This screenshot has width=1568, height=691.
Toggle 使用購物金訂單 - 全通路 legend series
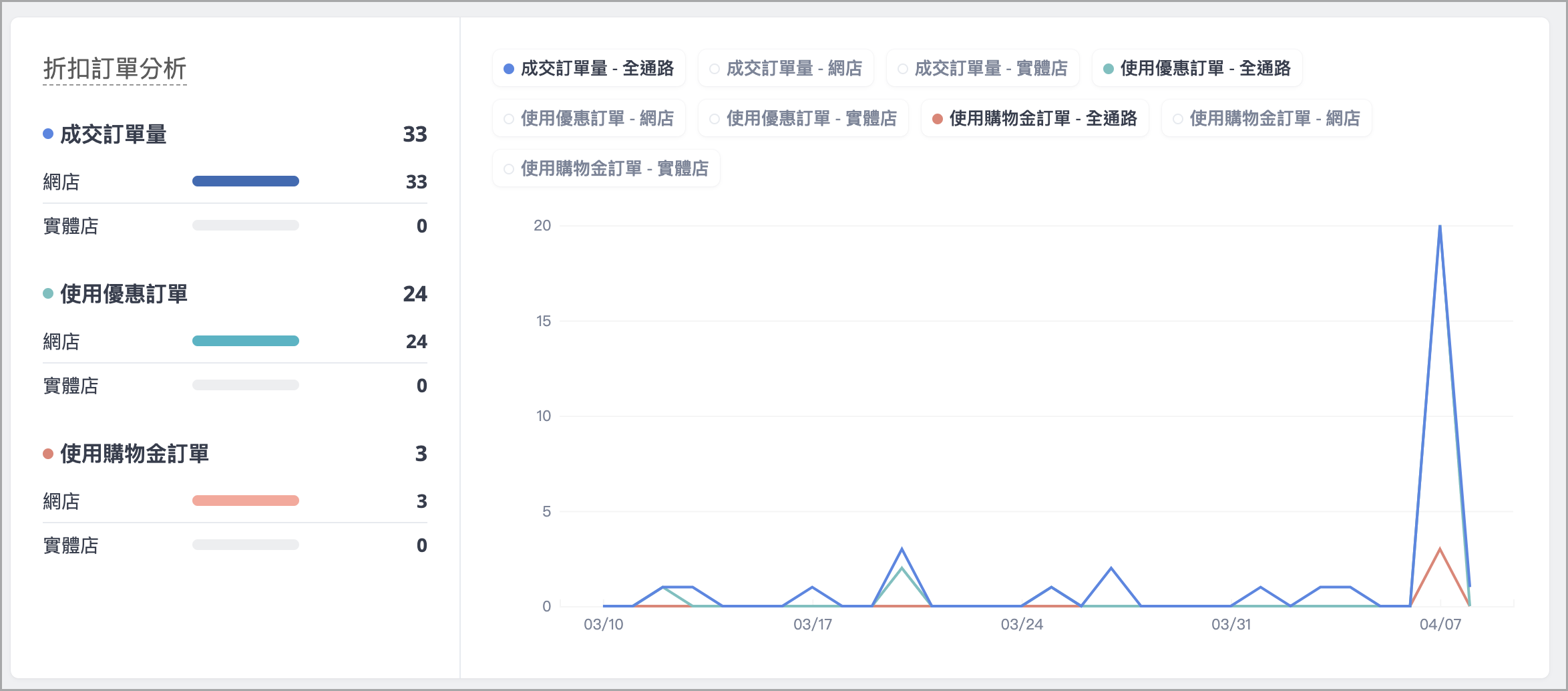click(1035, 118)
